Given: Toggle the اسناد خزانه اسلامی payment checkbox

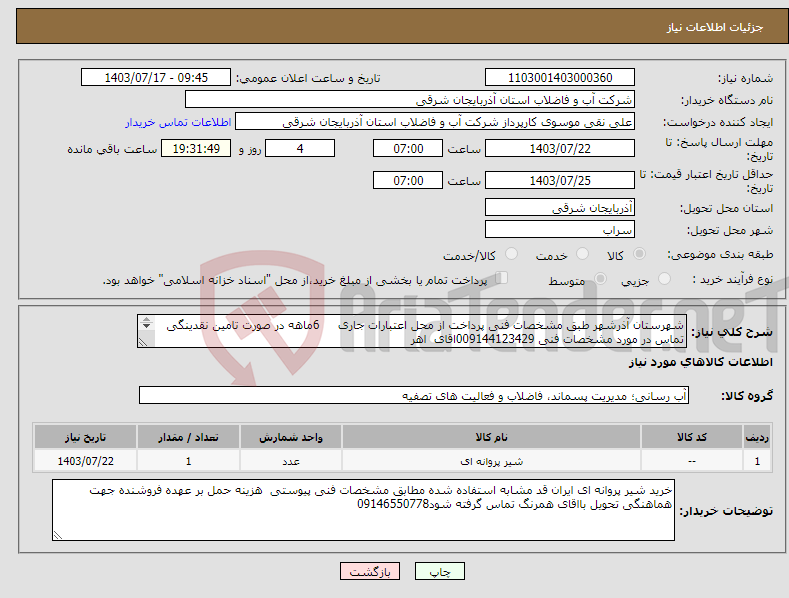Looking at the screenshot, I should tap(502, 278).
